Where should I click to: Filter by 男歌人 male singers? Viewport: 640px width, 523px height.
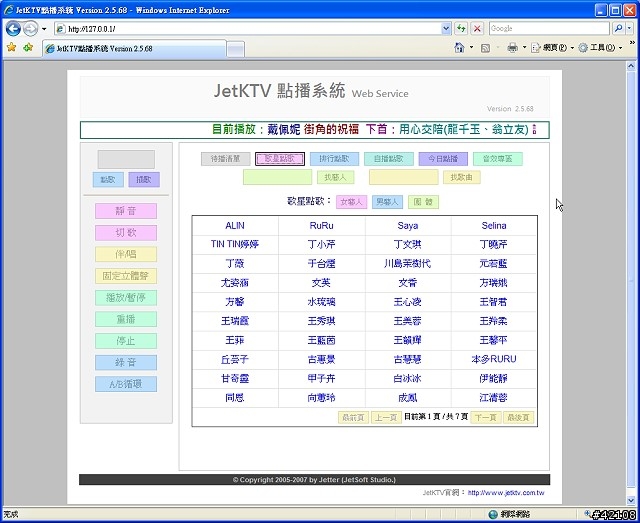387,202
